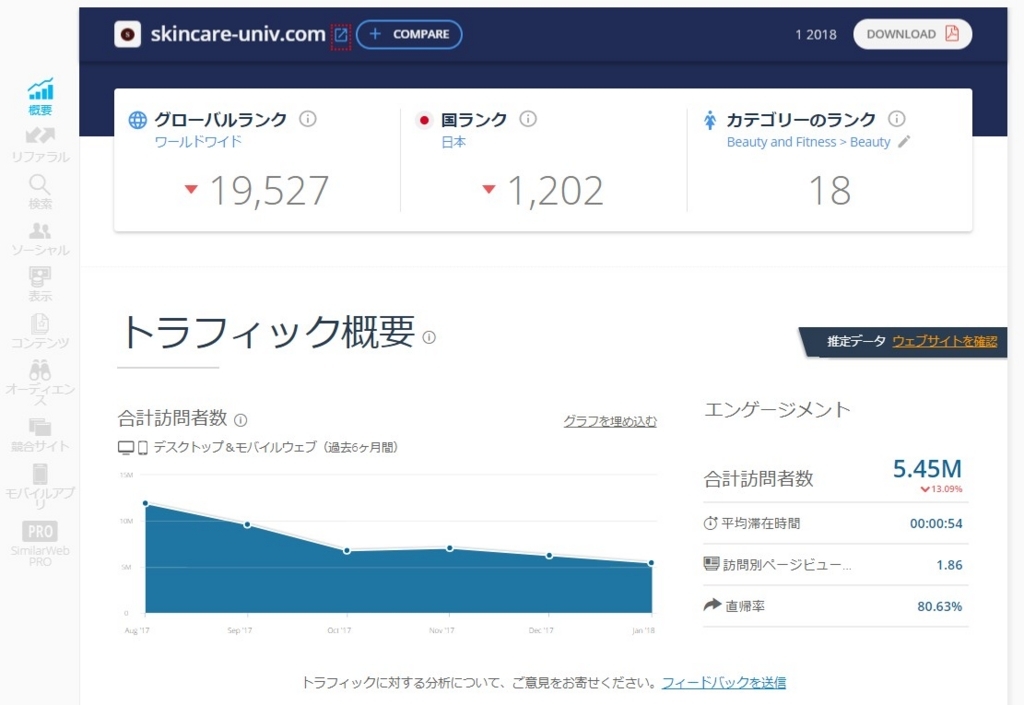Click the ウェブサイトを確認 link
Viewport: 1024px width, 705px height.
pyautogui.click(x=944, y=341)
